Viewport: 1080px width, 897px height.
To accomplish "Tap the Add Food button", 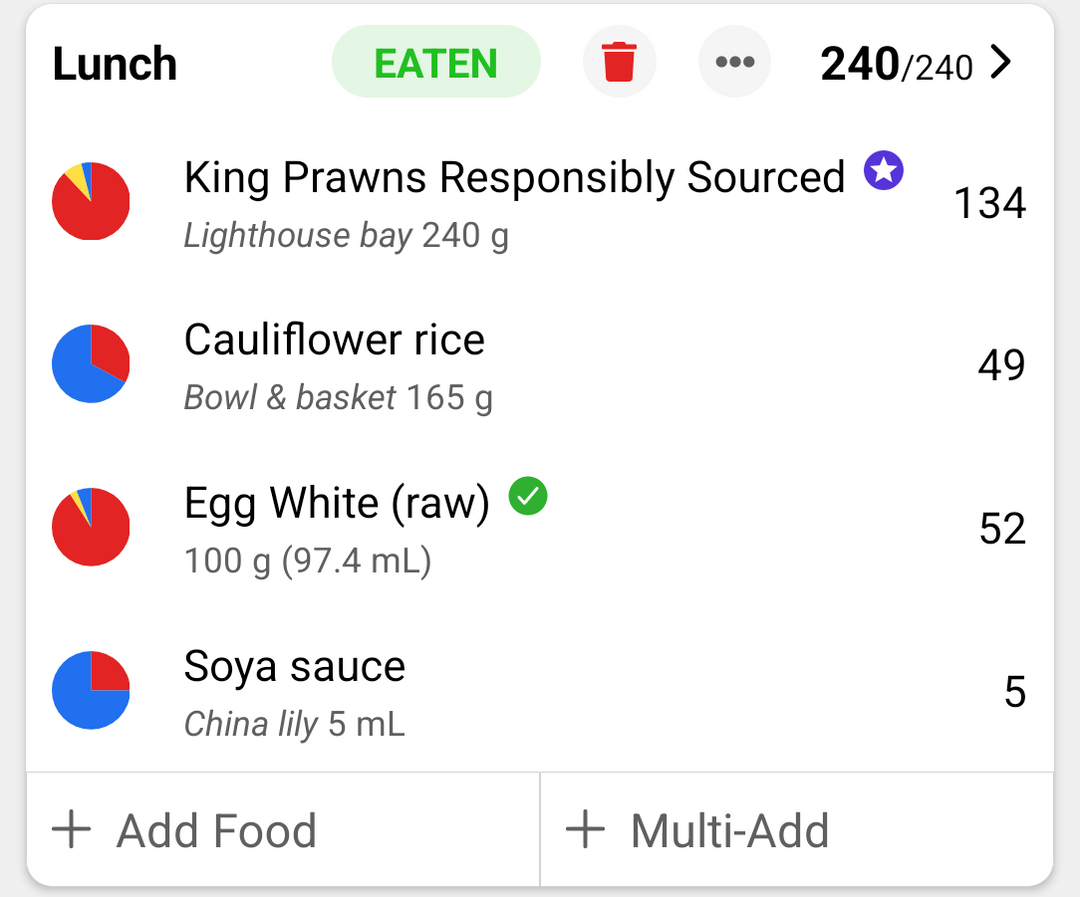I will pyautogui.click(x=283, y=829).
